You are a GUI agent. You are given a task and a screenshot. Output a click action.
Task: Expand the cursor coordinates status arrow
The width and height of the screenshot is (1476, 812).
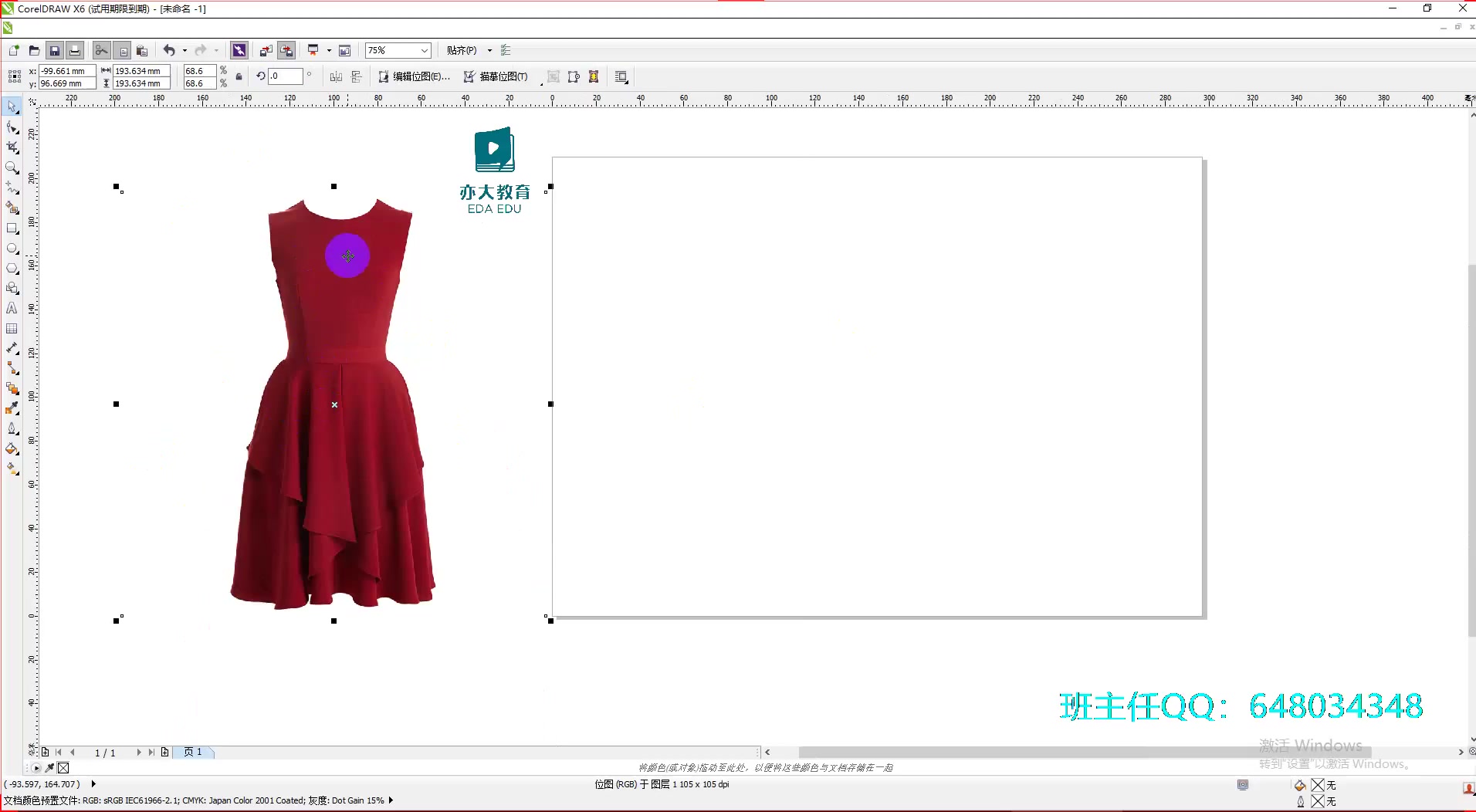93,784
